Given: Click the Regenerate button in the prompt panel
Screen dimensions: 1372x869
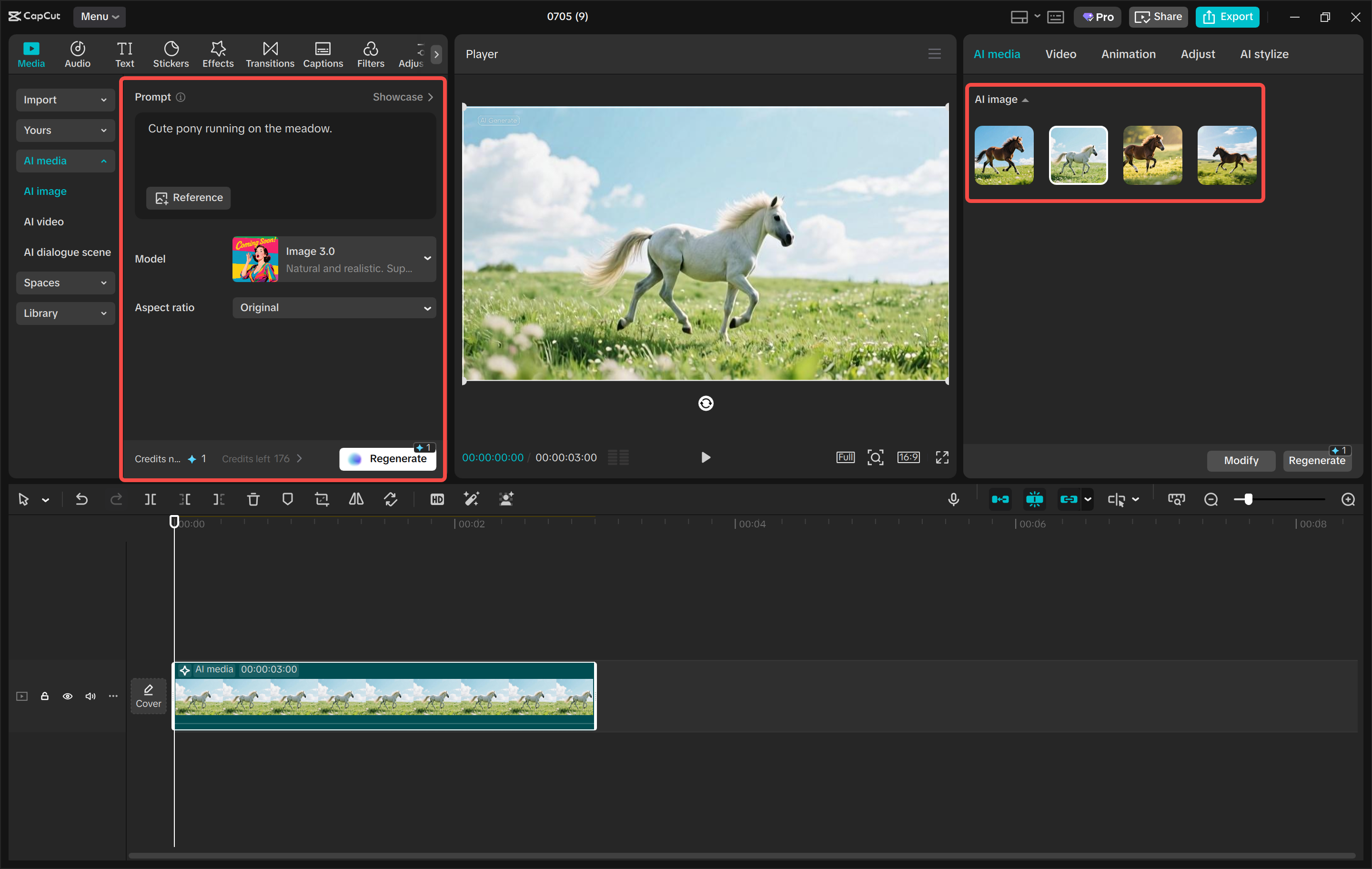Looking at the screenshot, I should [x=388, y=458].
